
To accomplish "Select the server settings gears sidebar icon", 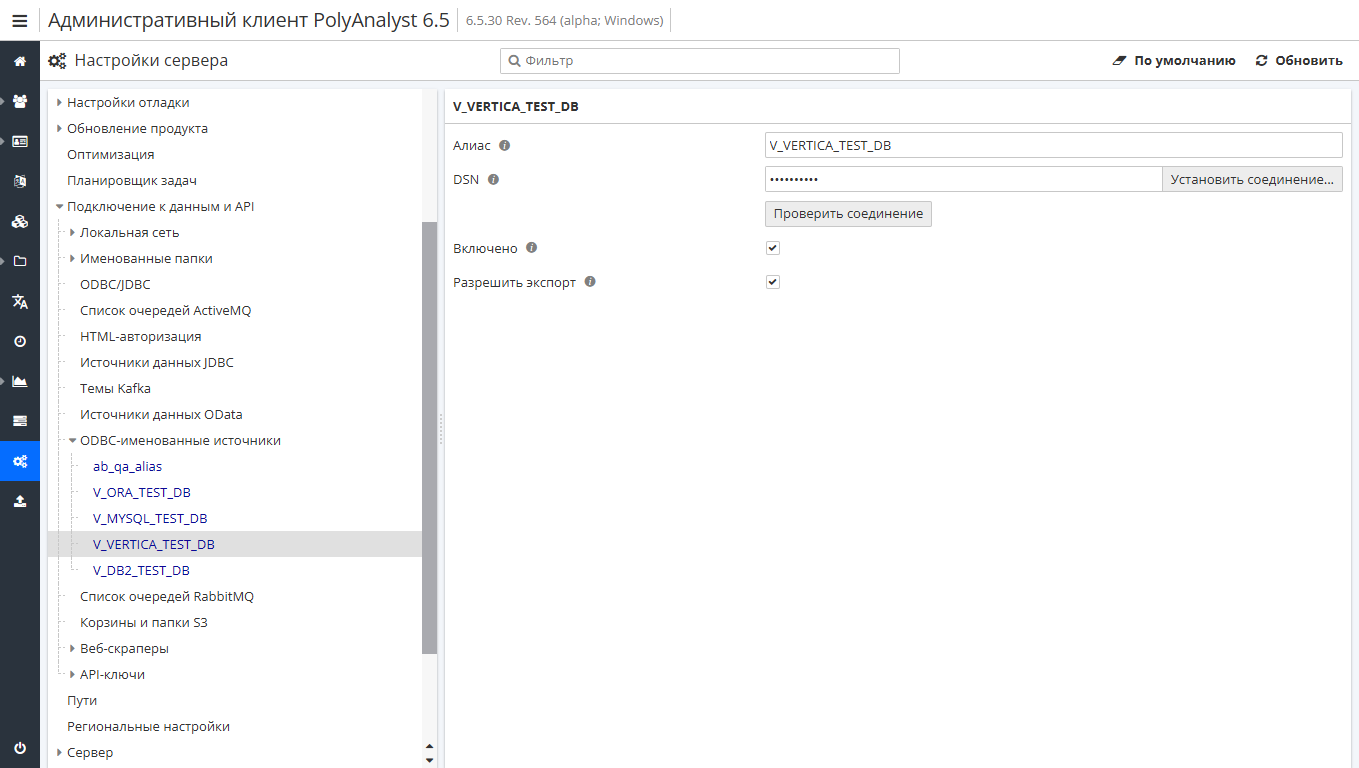I will (20, 461).
